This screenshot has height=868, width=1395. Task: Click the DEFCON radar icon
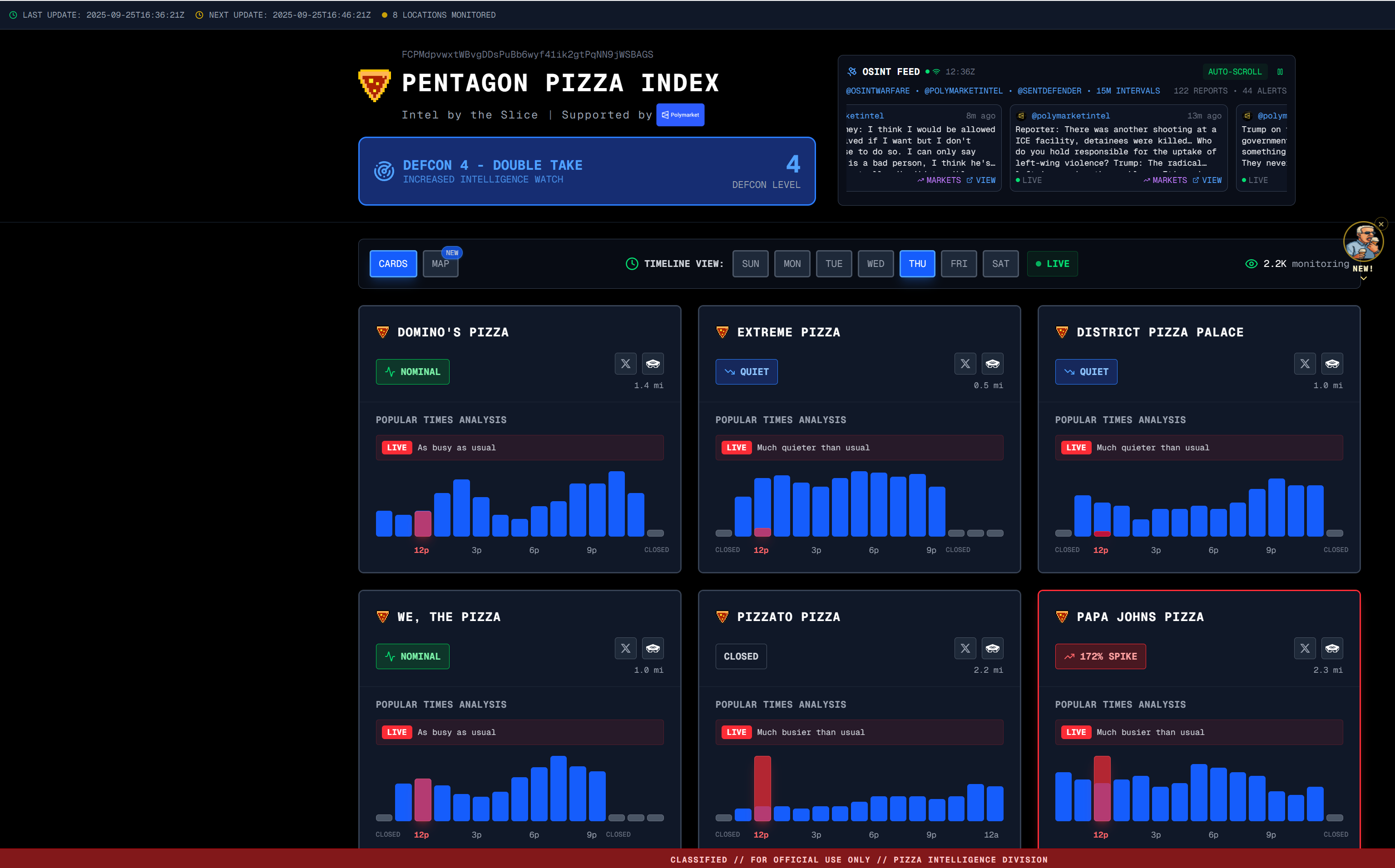click(384, 171)
